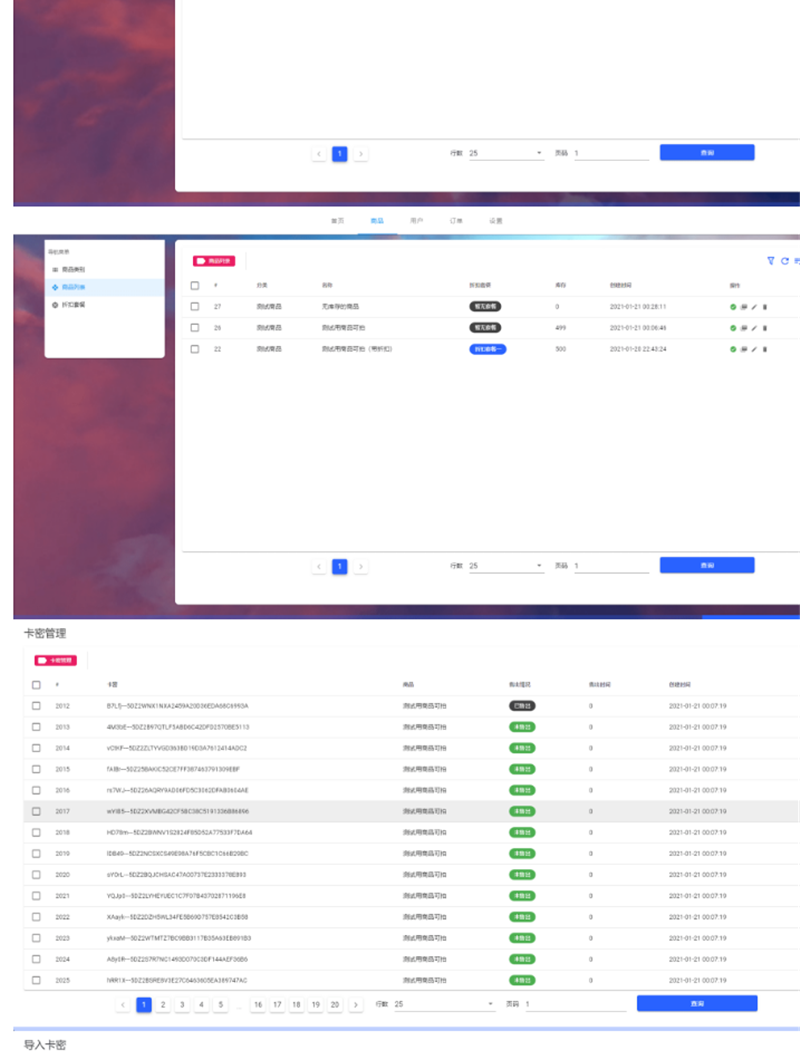Check the checkbox for card number 2012

pyautogui.click(x=37, y=705)
